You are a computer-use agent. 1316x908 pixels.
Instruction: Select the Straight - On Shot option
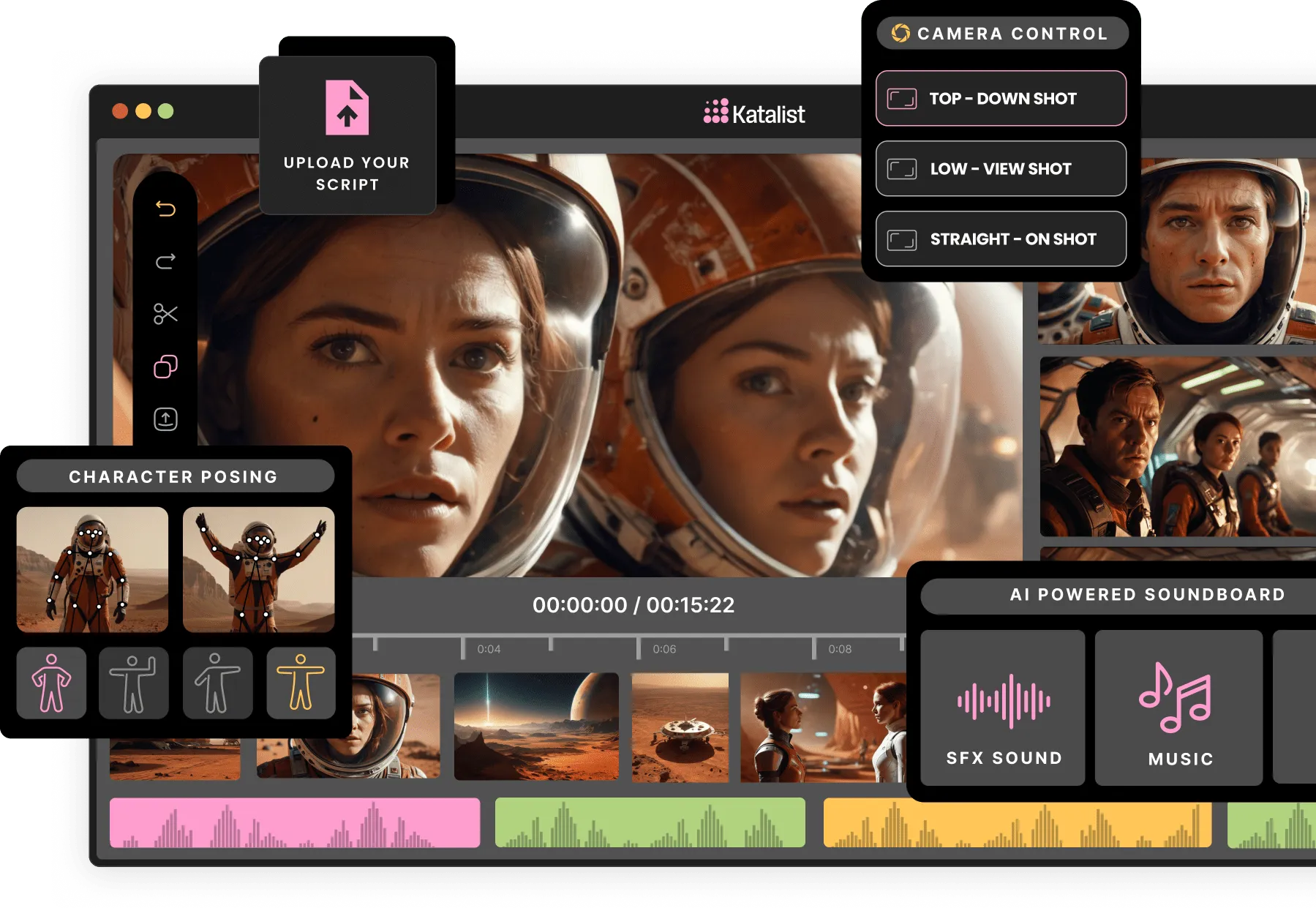(1001, 239)
